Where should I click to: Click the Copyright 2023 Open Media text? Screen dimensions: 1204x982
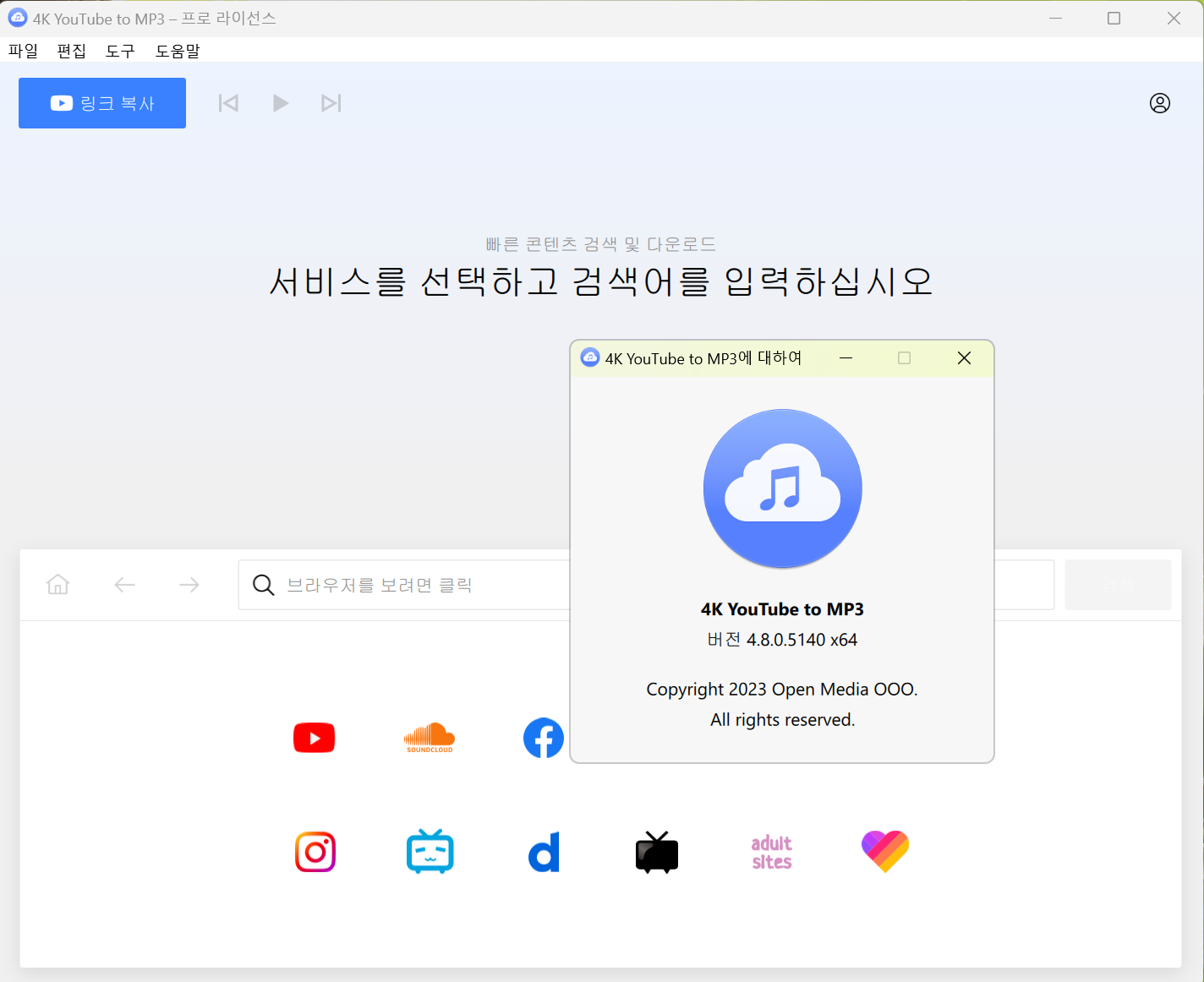click(782, 690)
